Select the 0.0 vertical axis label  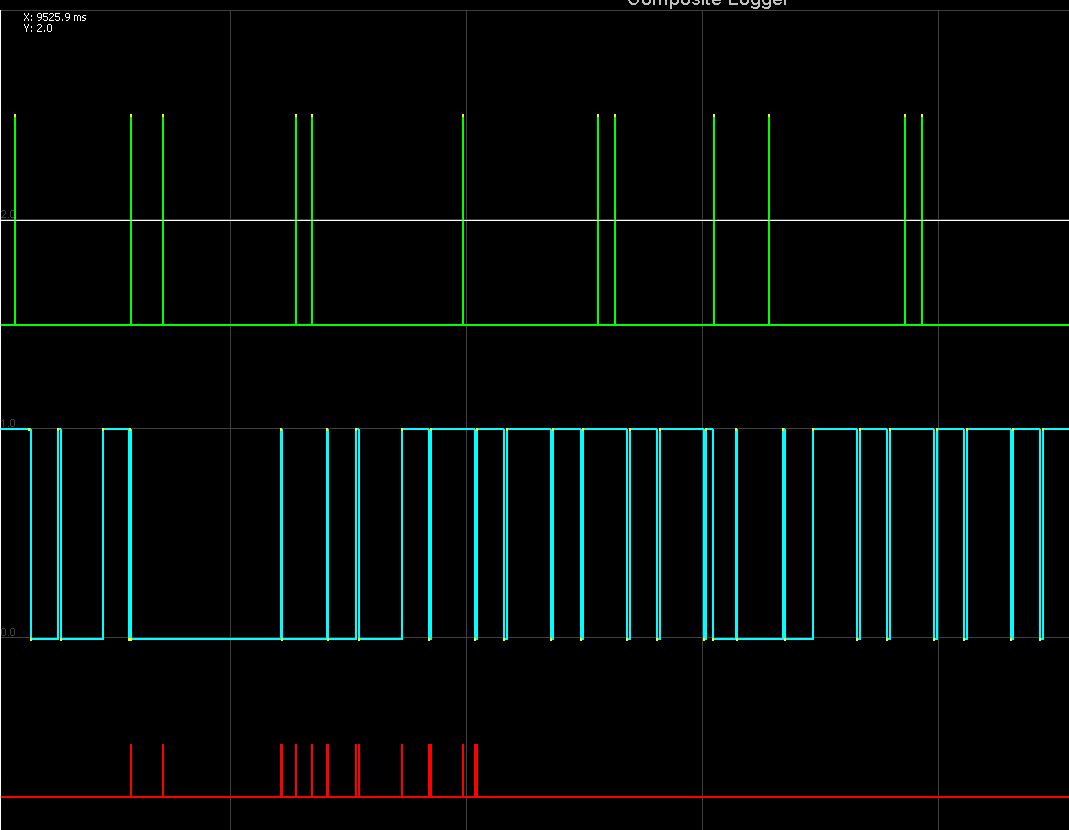pyautogui.click(x=7, y=632)
